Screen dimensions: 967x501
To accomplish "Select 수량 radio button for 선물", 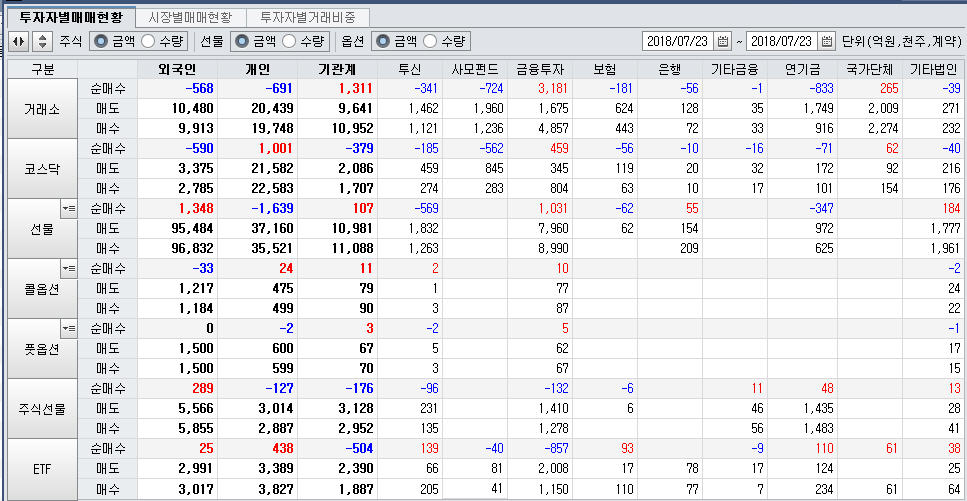I will pyautogui.click(x=290, y=42).
